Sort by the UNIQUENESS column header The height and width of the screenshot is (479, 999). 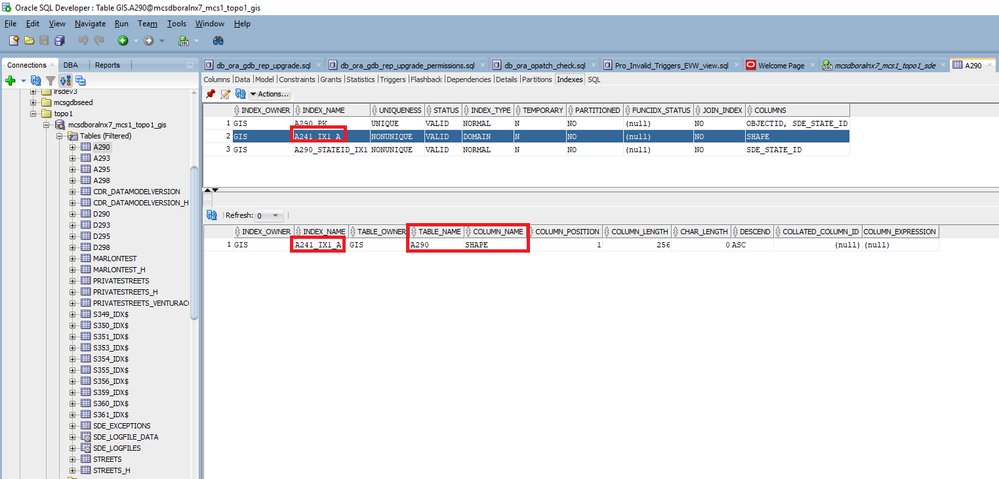click(x=396, y=110)
